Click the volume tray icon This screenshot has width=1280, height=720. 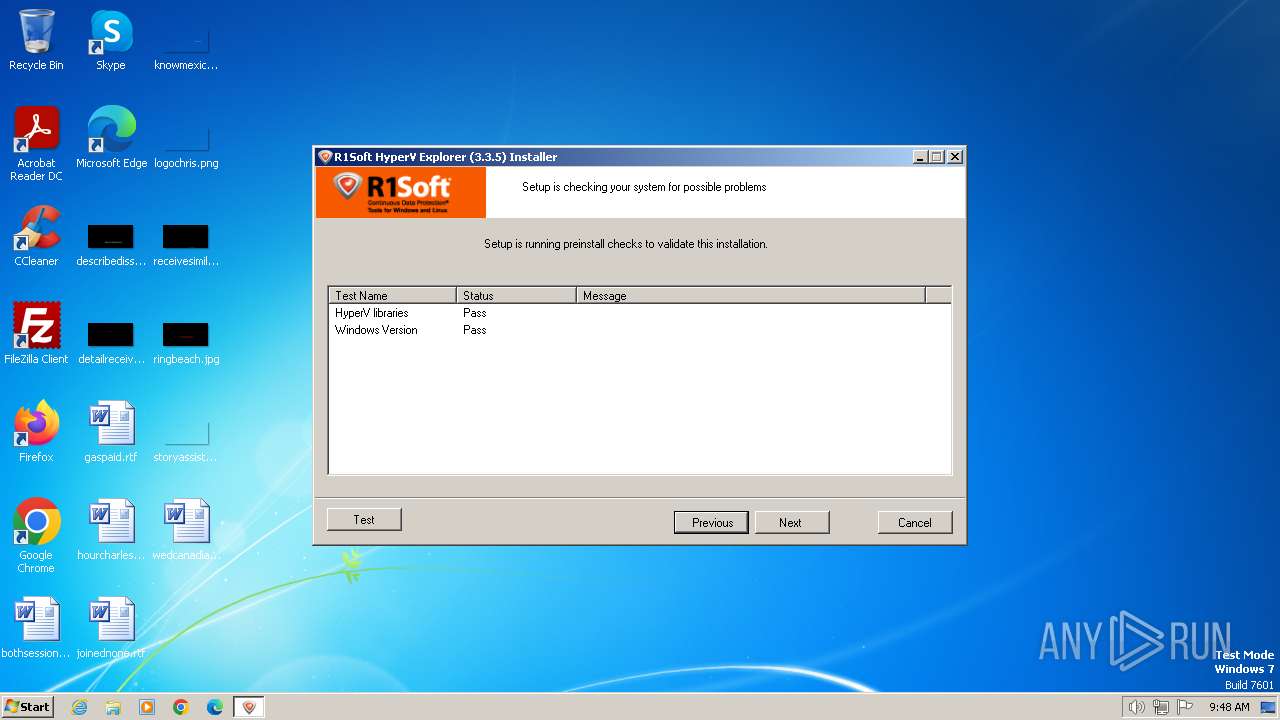coord(1136,707)
